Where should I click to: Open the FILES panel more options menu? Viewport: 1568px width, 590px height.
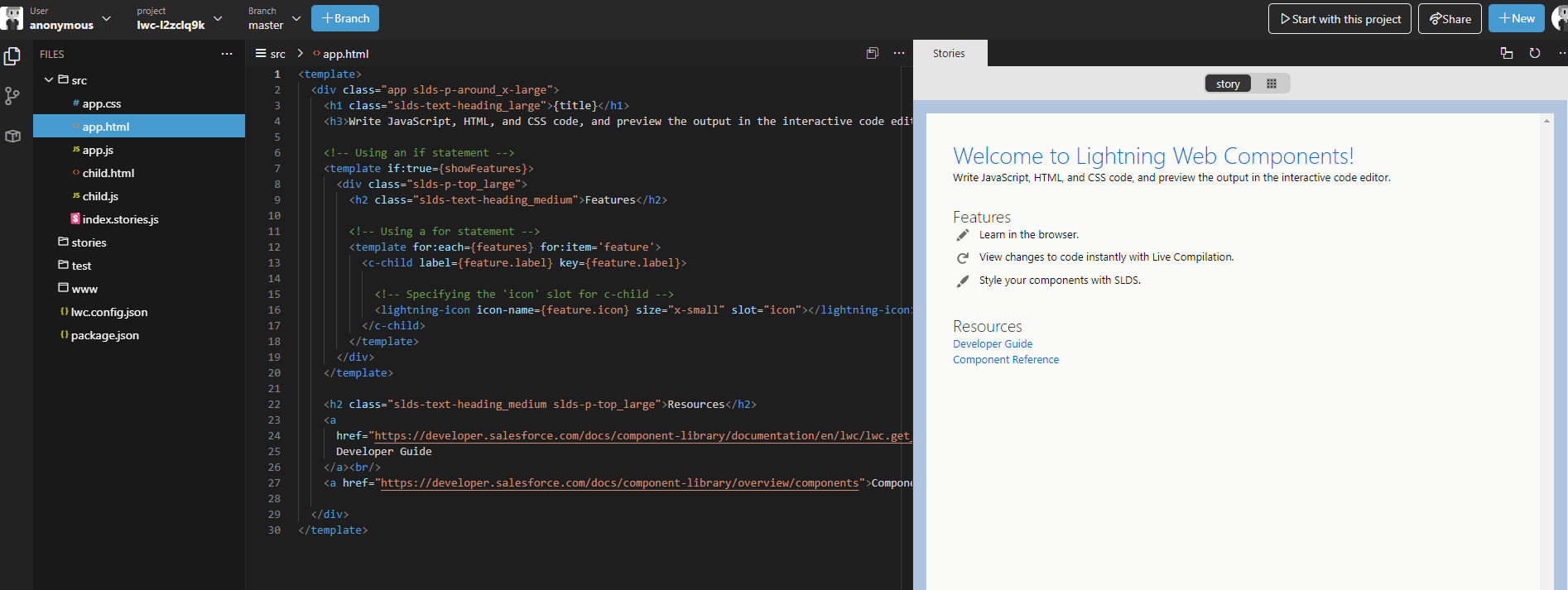227,54
